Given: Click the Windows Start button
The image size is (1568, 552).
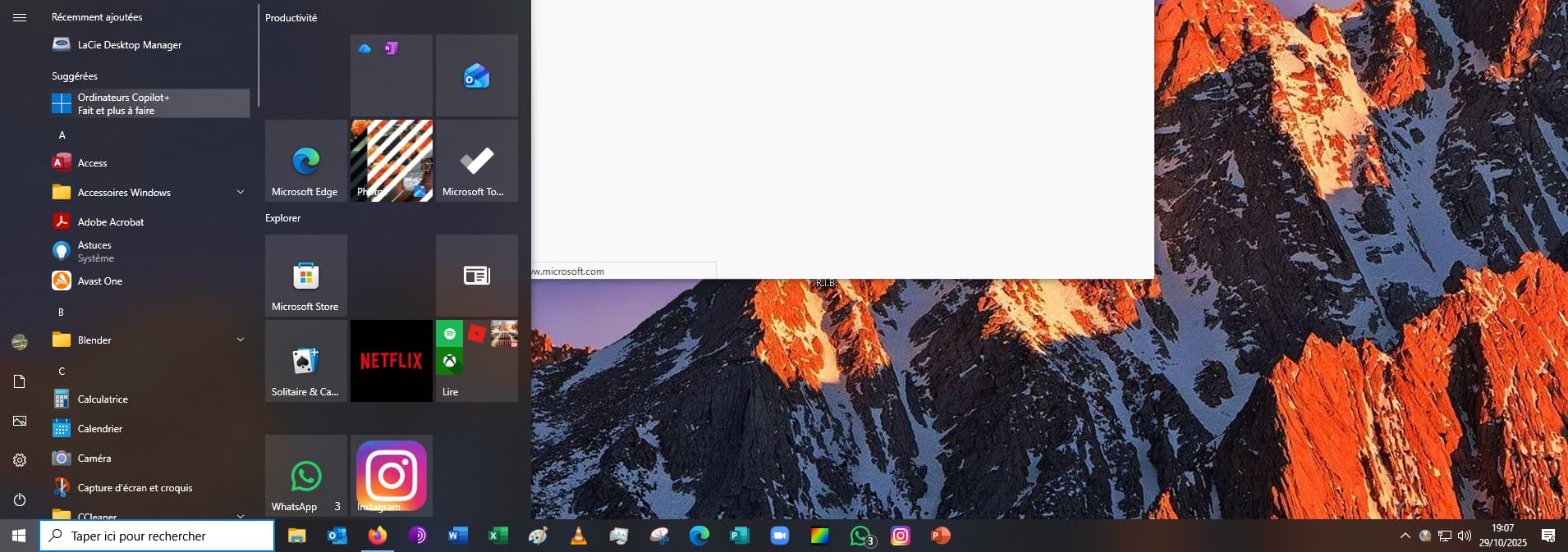Looking at the screenshot, I should (x=19, y=536).
